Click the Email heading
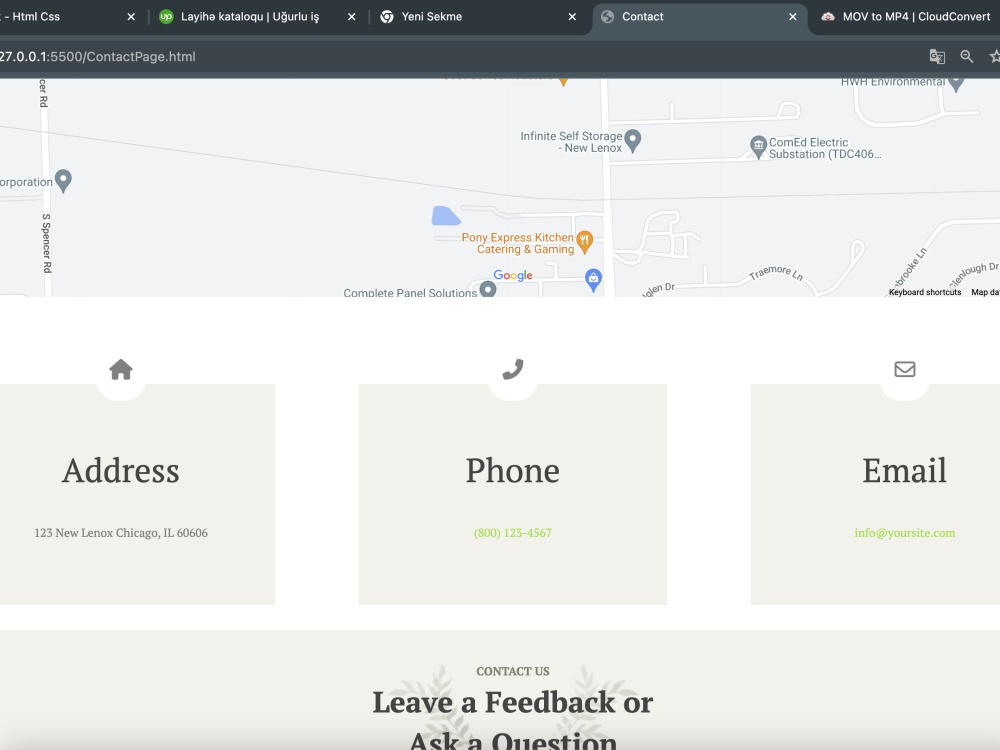1000x750 pixels. [x=904, y=471]
